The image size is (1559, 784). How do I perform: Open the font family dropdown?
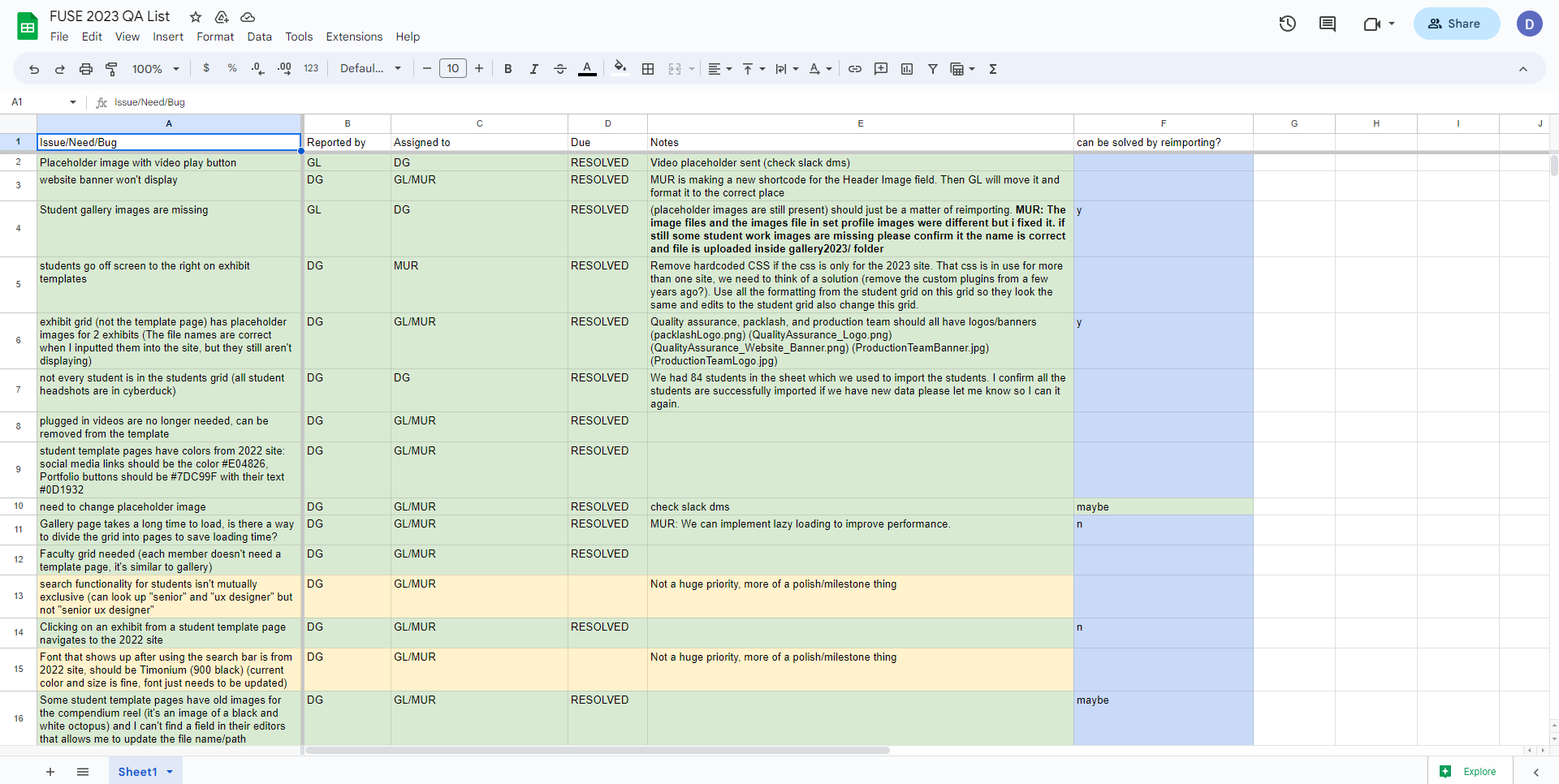point(370,69)
